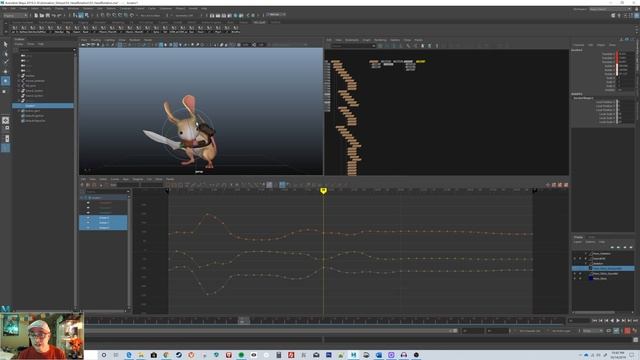Image resolution: width=640 pixels, height=360 pixels.
Task: Open the Node Editor search field dropdown
Action: [373, 46]
